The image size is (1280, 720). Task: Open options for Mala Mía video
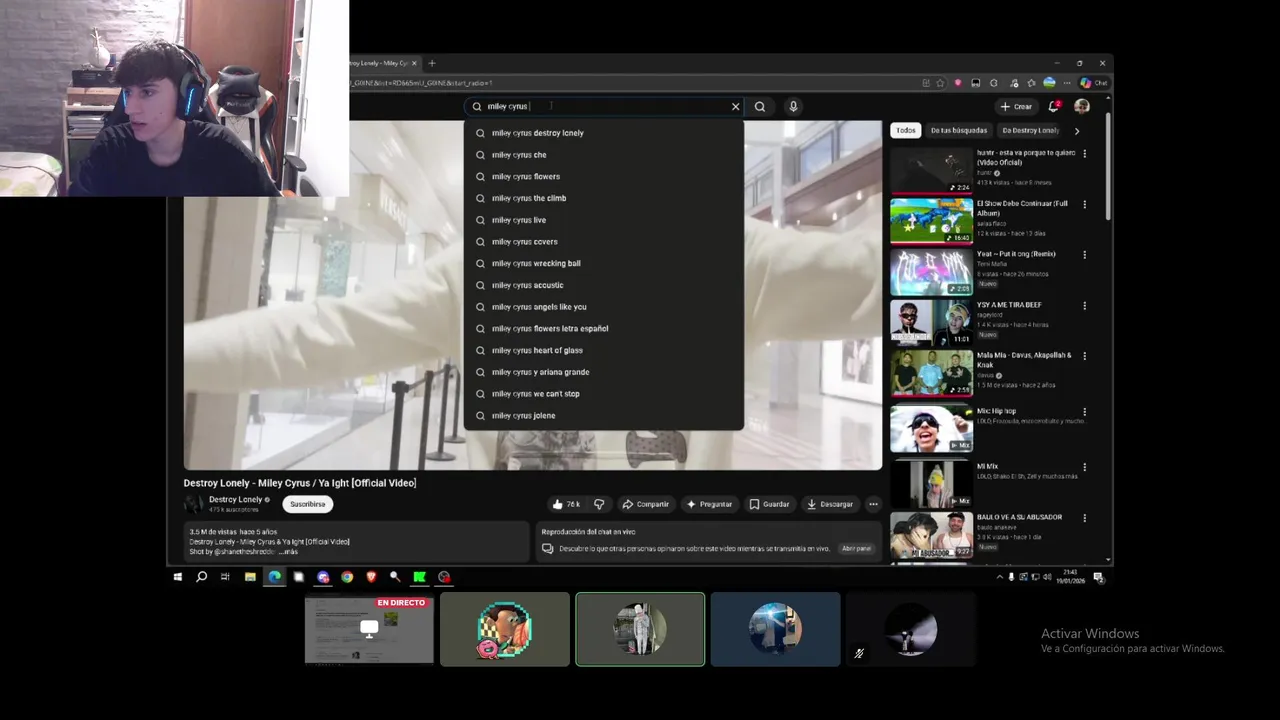[1084, 356]
